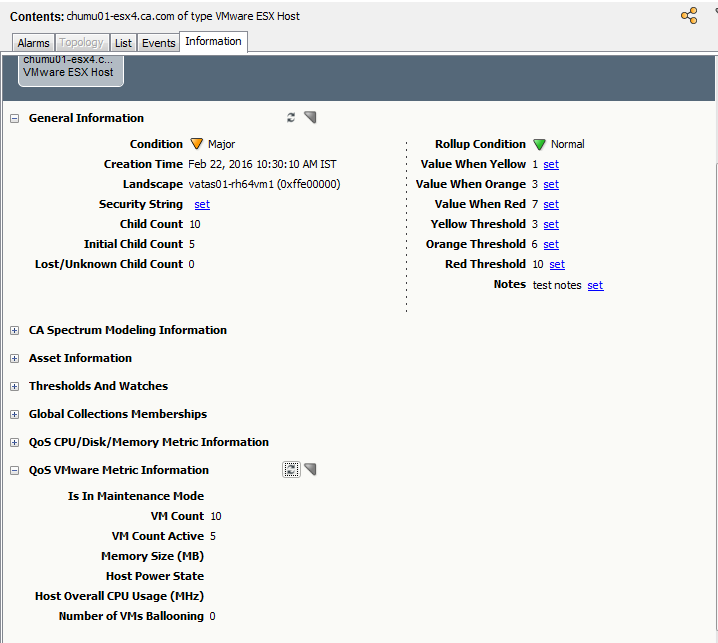The width and height of the screenshot is (718, 643).
Task: Expand Global Collections Memberships section
Action: (15, 414)
